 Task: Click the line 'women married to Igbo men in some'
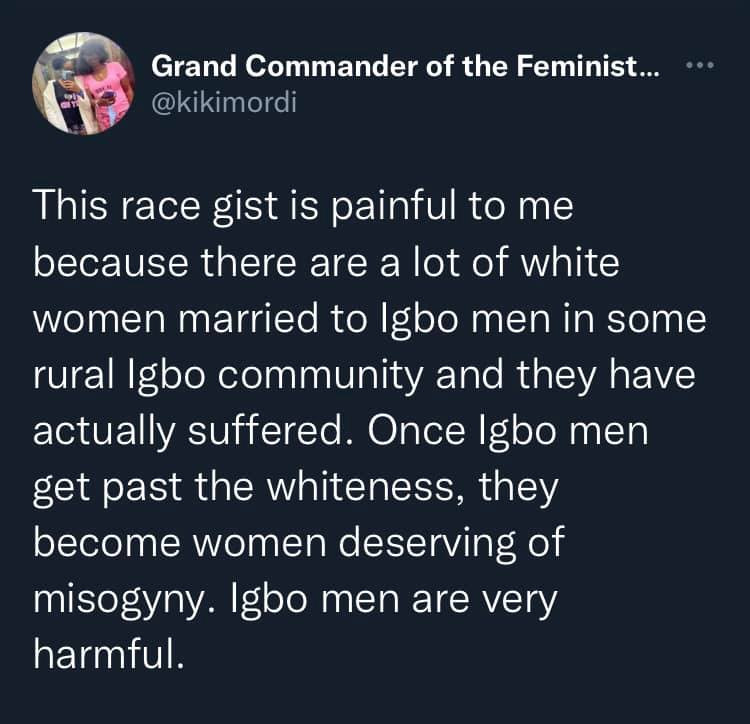[370, 320]
